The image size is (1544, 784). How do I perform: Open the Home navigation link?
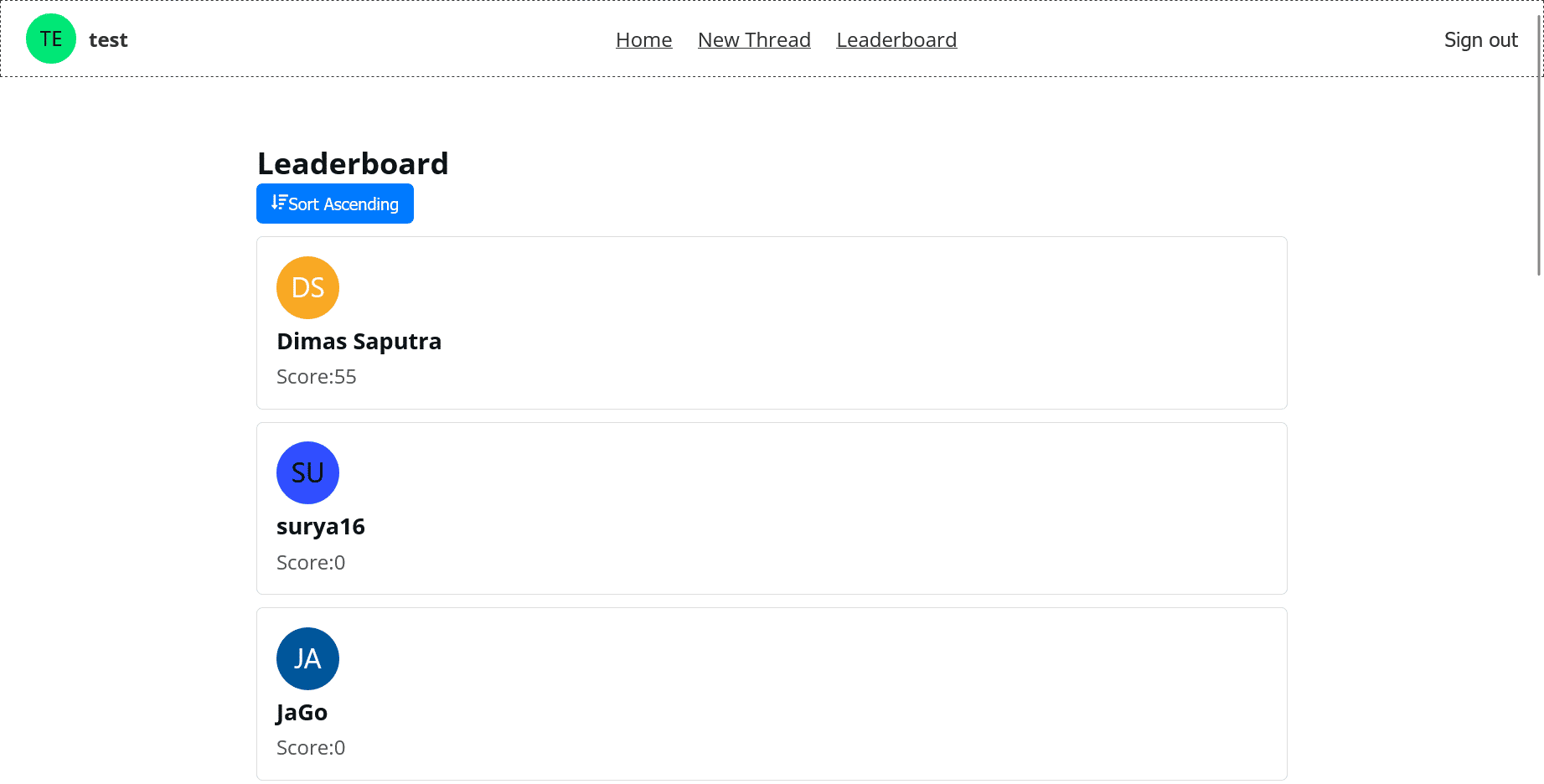coord(643,40)
